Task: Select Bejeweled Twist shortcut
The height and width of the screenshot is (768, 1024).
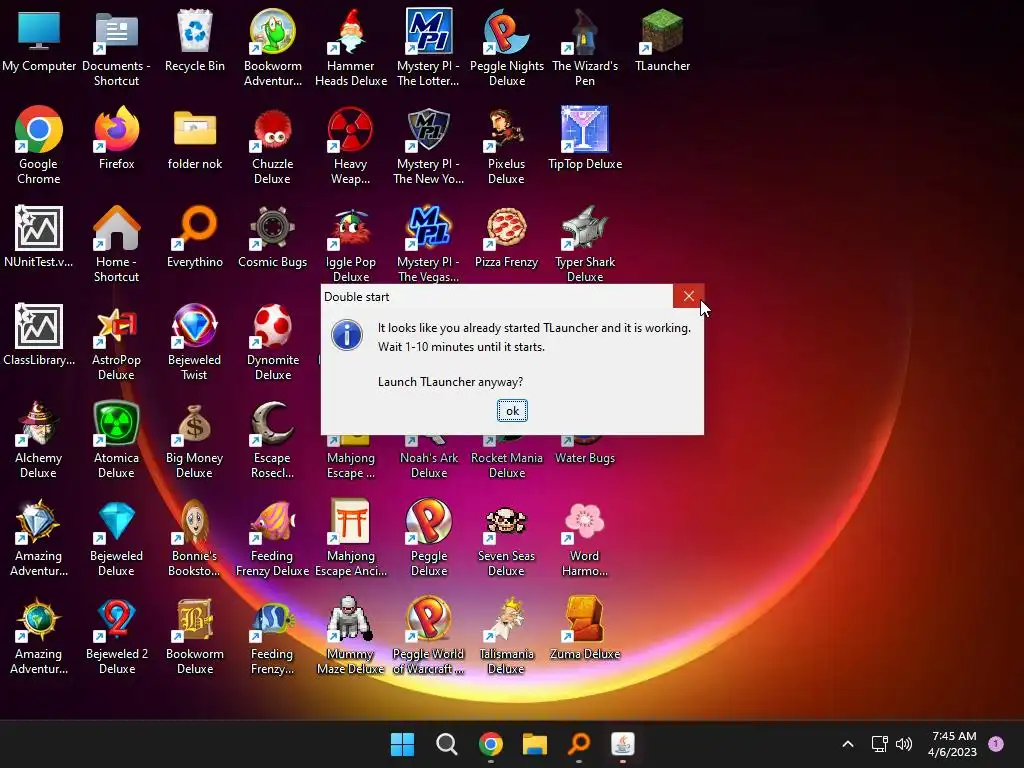Action: coord(195,342)
